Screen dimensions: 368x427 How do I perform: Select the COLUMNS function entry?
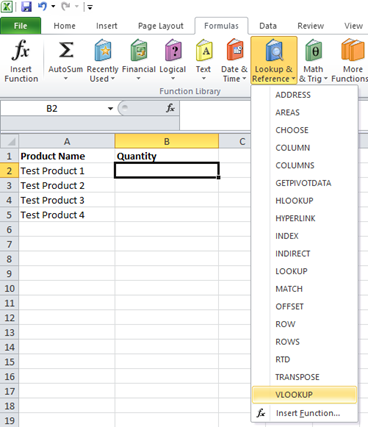(x=304, y=166)
